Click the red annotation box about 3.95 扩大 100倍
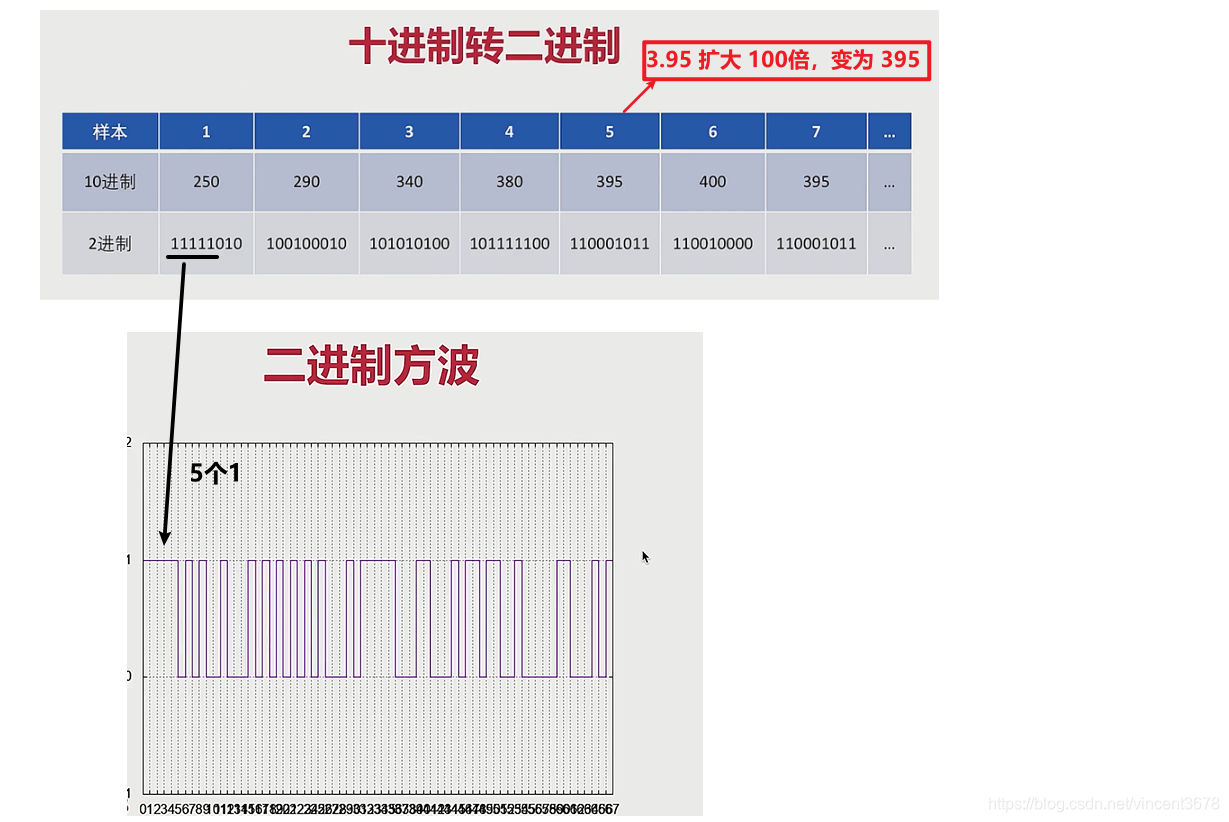The height and width of the screenshot is (822, 1229). point(786,59)
